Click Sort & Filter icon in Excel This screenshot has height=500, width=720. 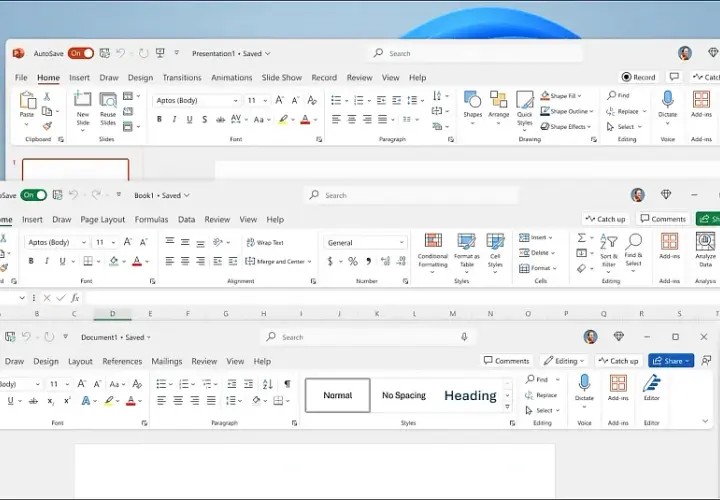[609, 242]
